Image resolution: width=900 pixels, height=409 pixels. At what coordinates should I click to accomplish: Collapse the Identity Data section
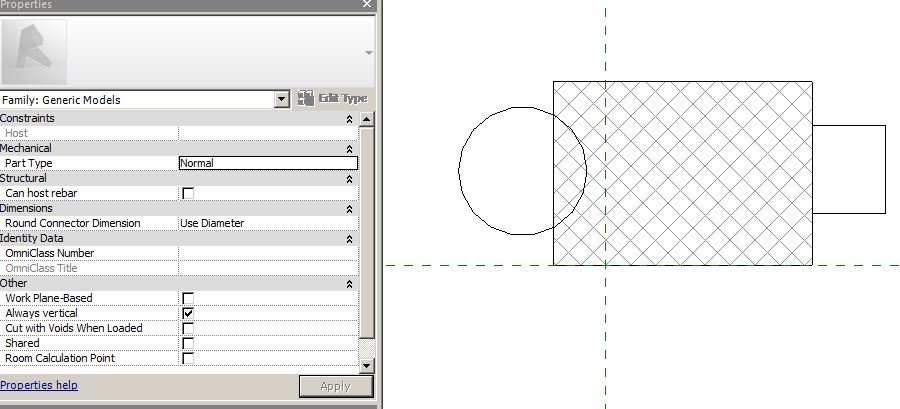(x=349, y=239)
